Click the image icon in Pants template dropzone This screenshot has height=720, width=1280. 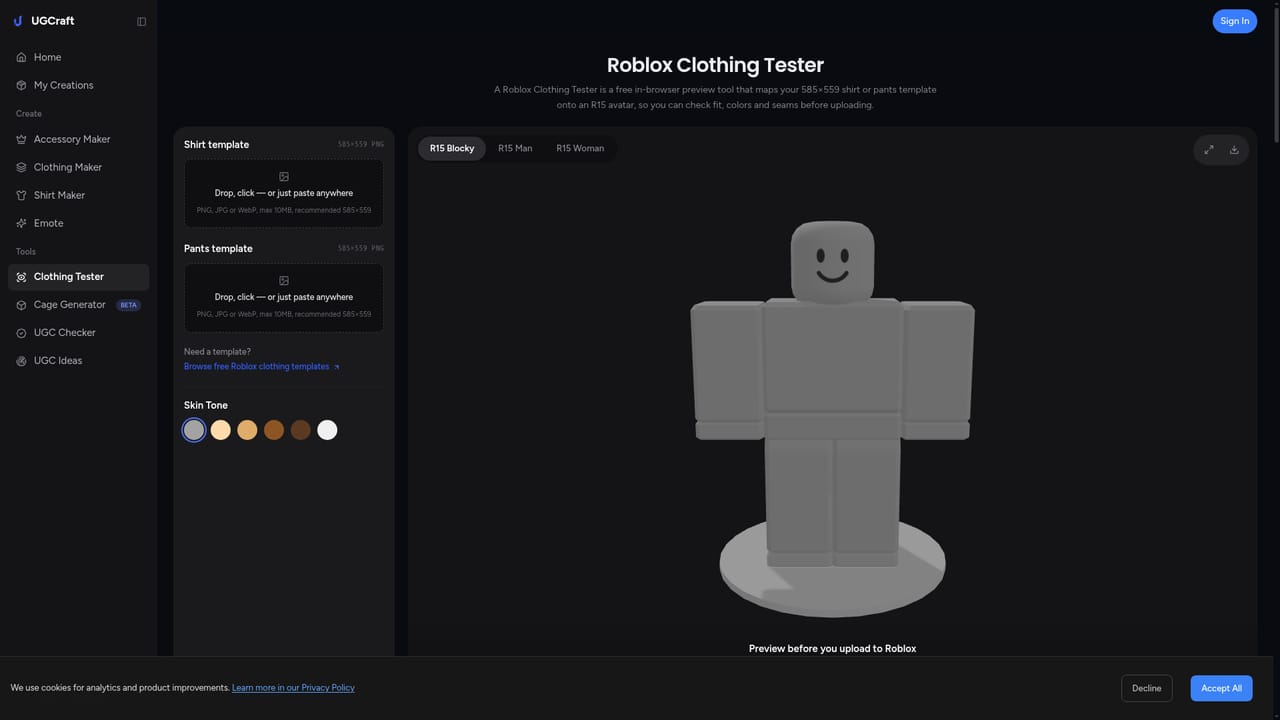pyautogui.click(x=284, y=281)
